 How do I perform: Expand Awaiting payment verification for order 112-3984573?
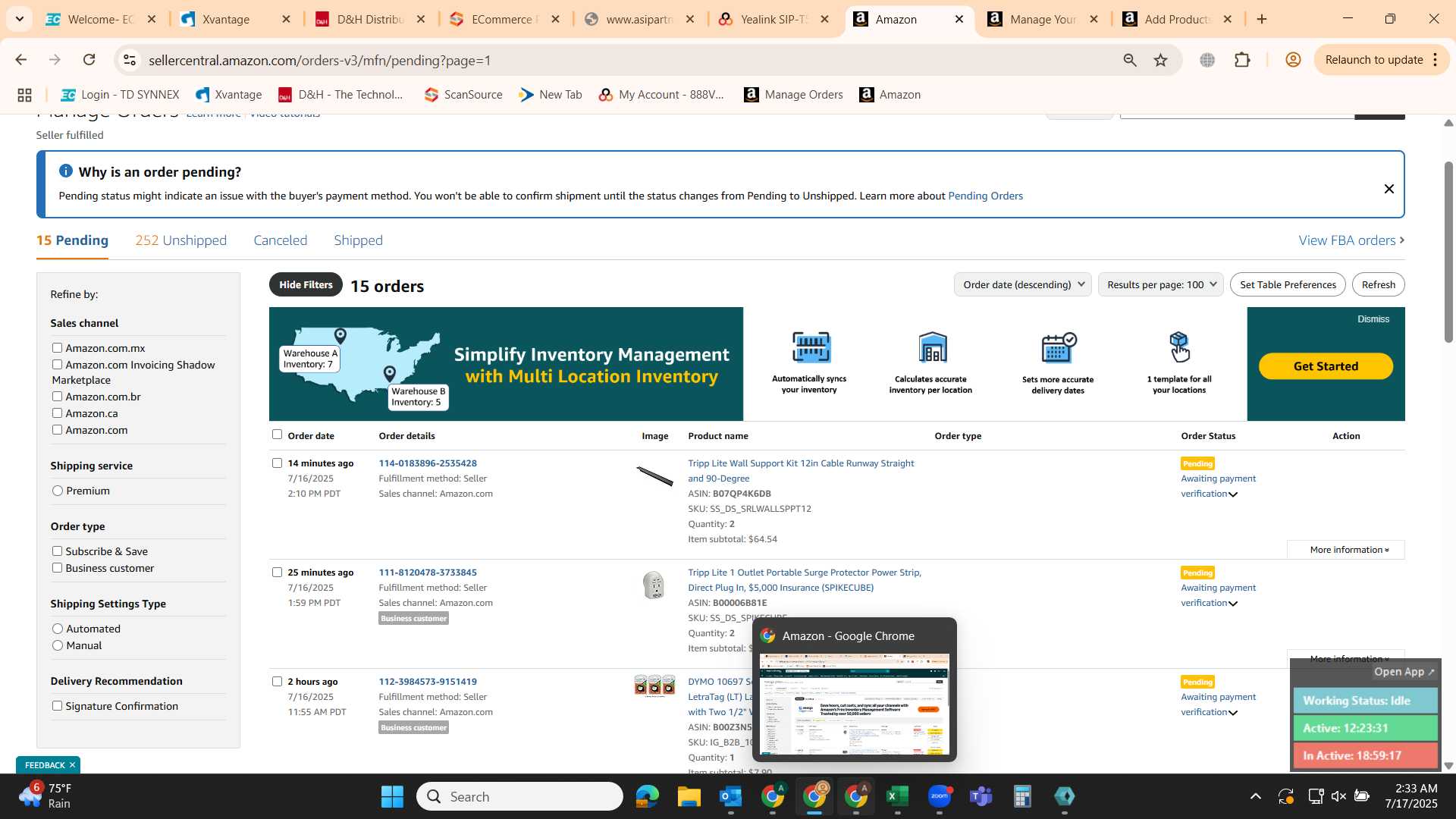[1232, 713]
